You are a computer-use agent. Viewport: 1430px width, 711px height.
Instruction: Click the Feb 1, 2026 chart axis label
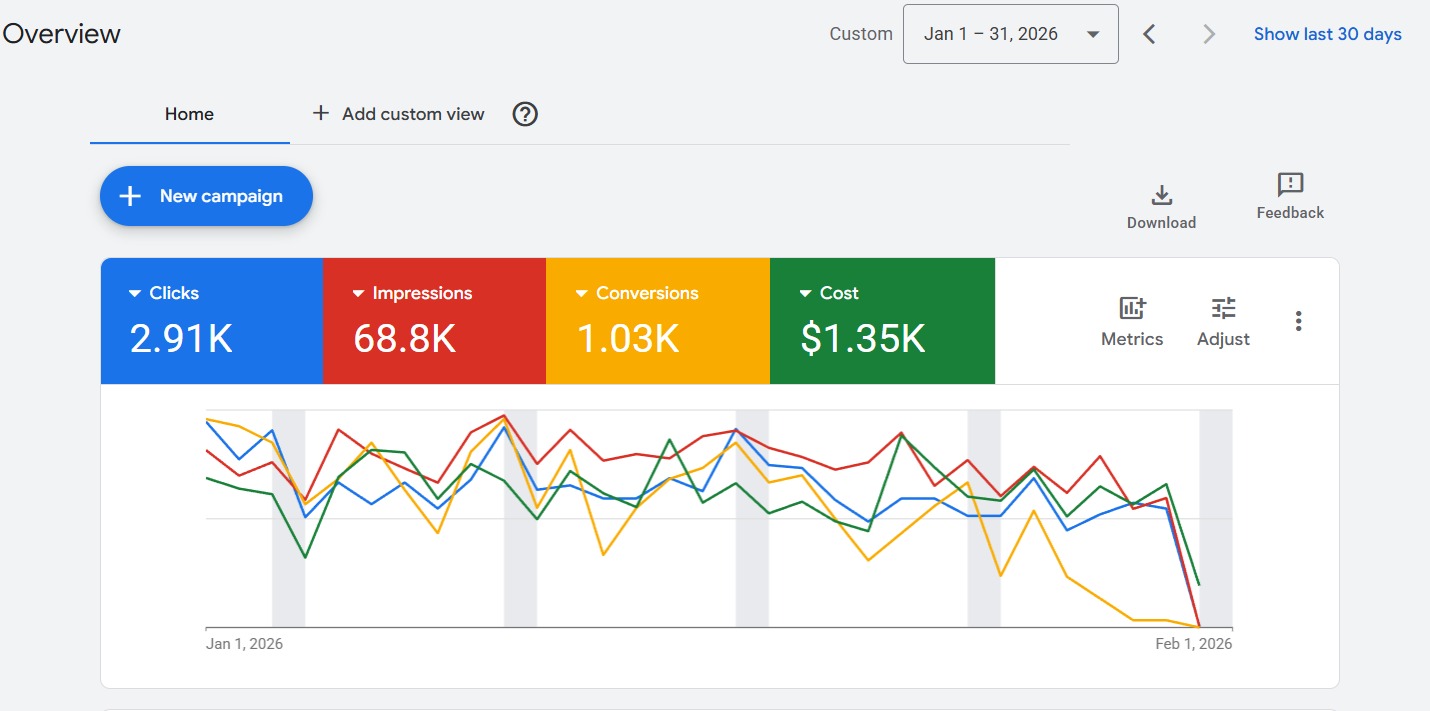point(1193,644)
